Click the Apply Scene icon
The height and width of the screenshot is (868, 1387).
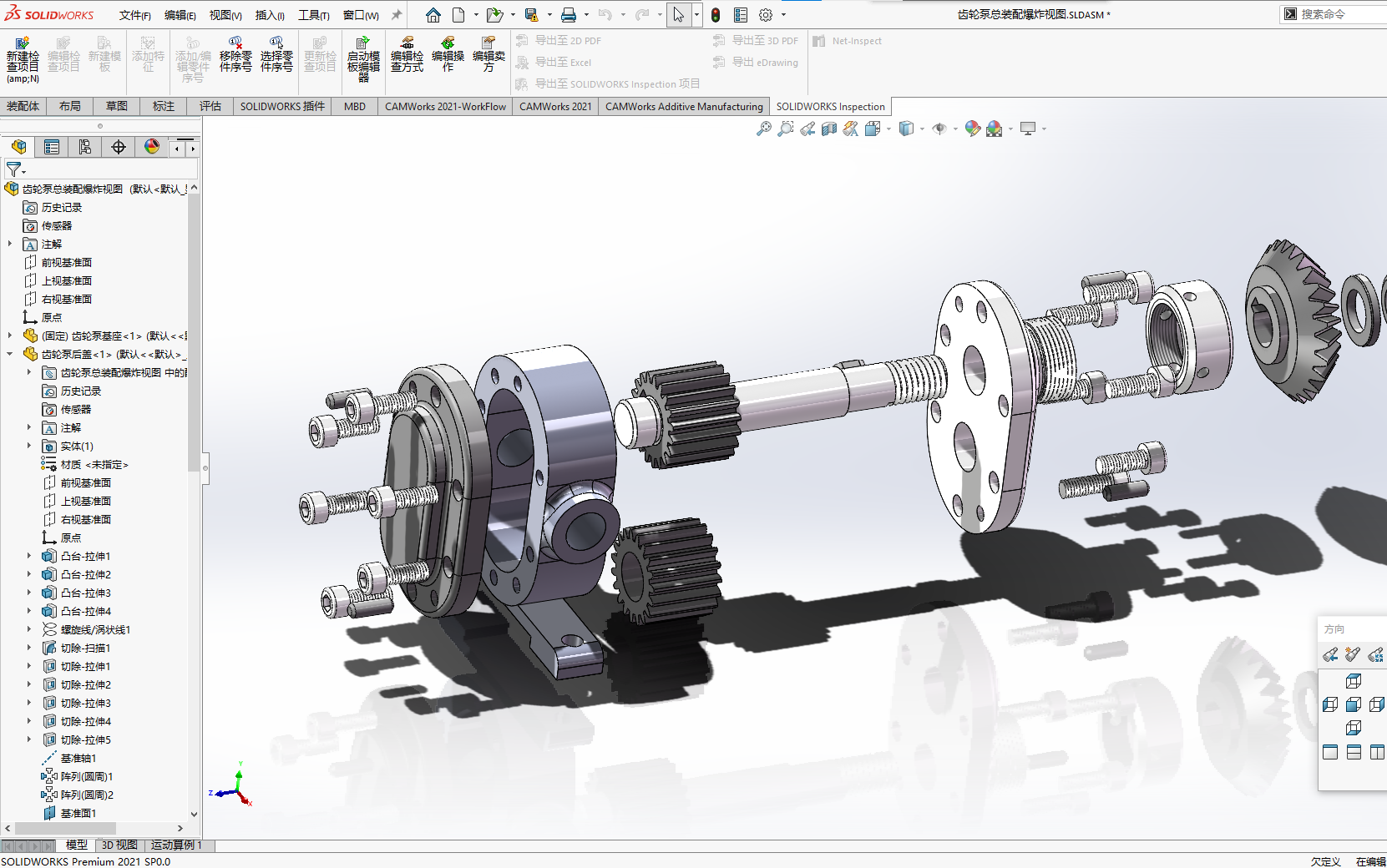[994, 129]
